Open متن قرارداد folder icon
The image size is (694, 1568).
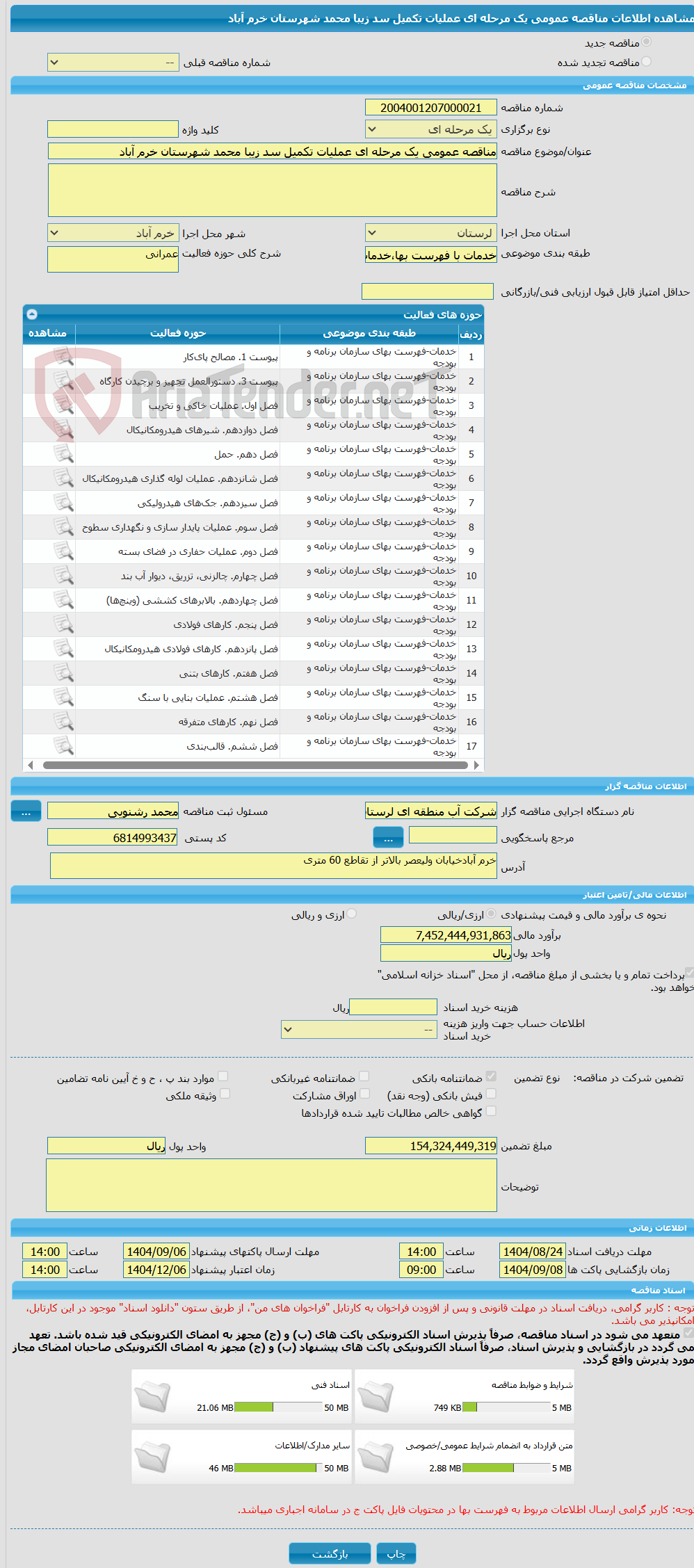pos(376,1457)
